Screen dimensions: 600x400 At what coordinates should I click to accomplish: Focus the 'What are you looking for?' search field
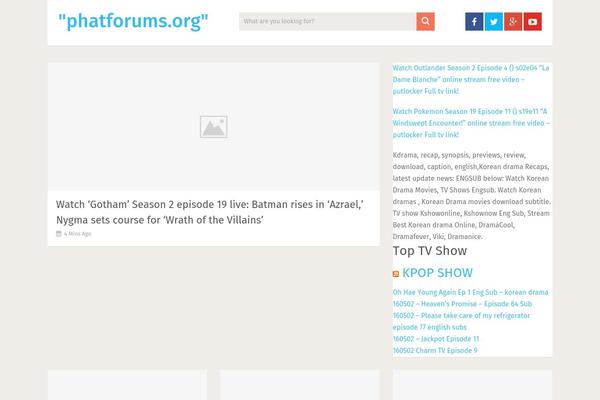pyautogui.click(x=328, y=21)
